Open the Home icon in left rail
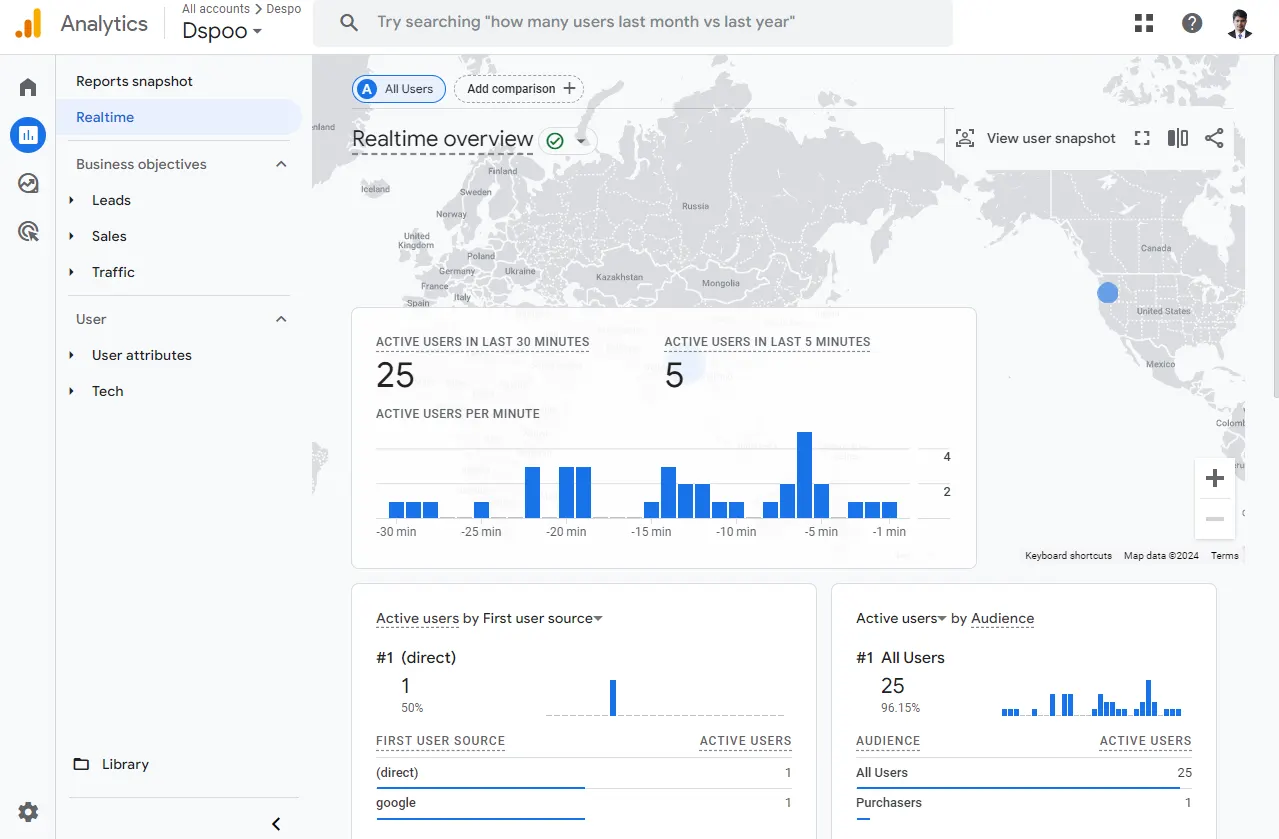The height and width of the screenshot is (839, 1279). [28, 87]
